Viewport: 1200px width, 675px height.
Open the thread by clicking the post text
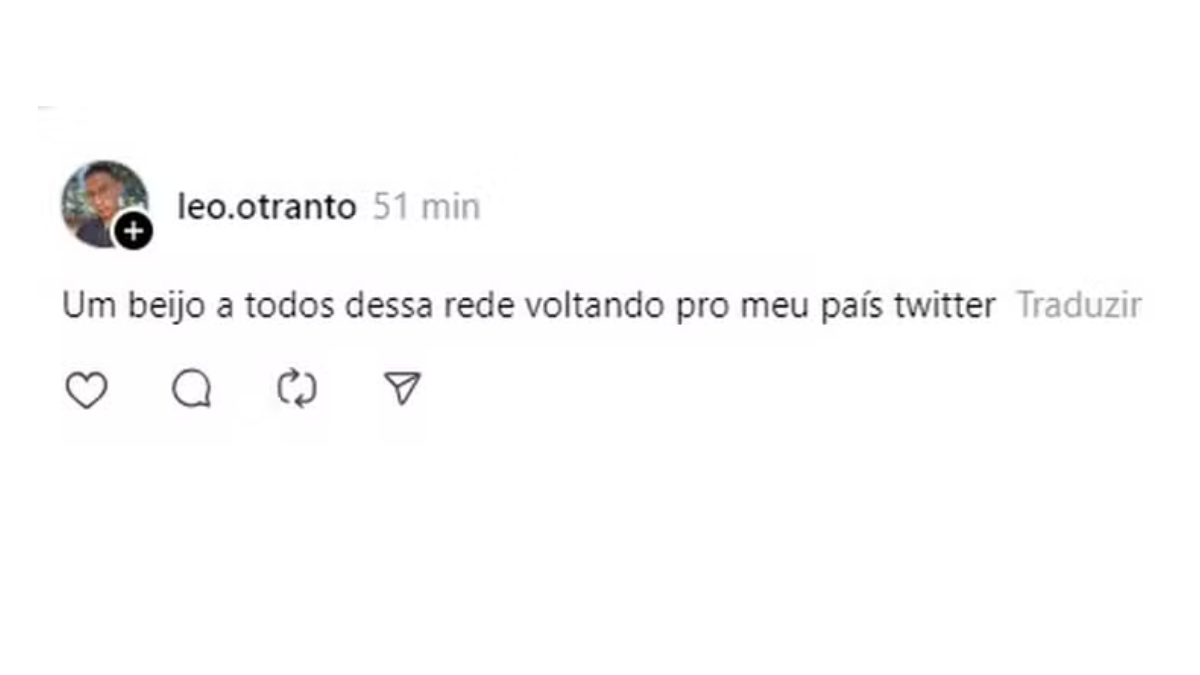529,306
